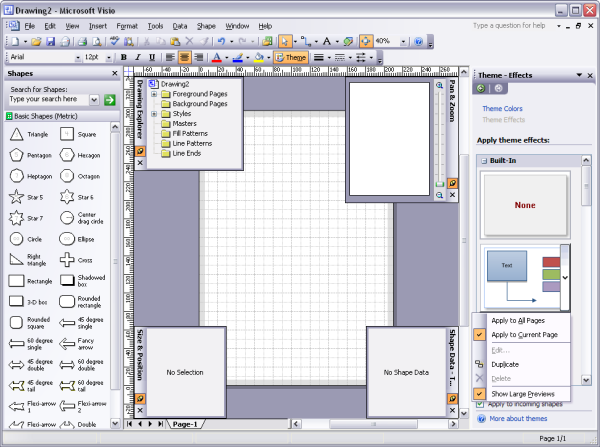
Task: Select the Text tool (A)
Action: point(326,41)
